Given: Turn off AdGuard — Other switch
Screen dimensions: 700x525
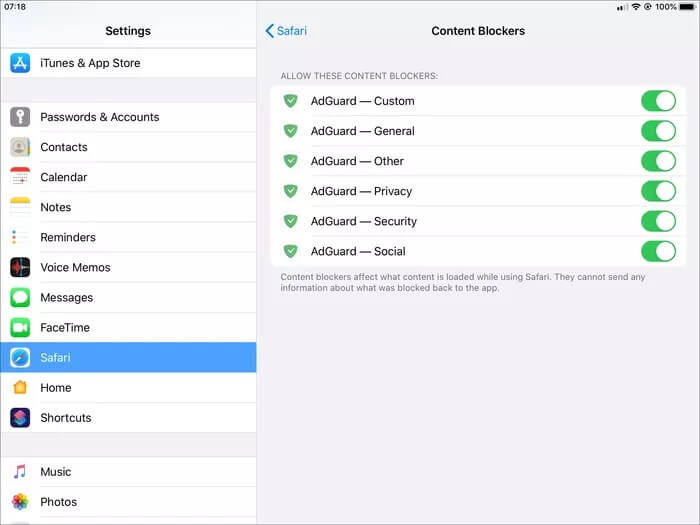Looking at the screenshot, I should pos(658,161).
